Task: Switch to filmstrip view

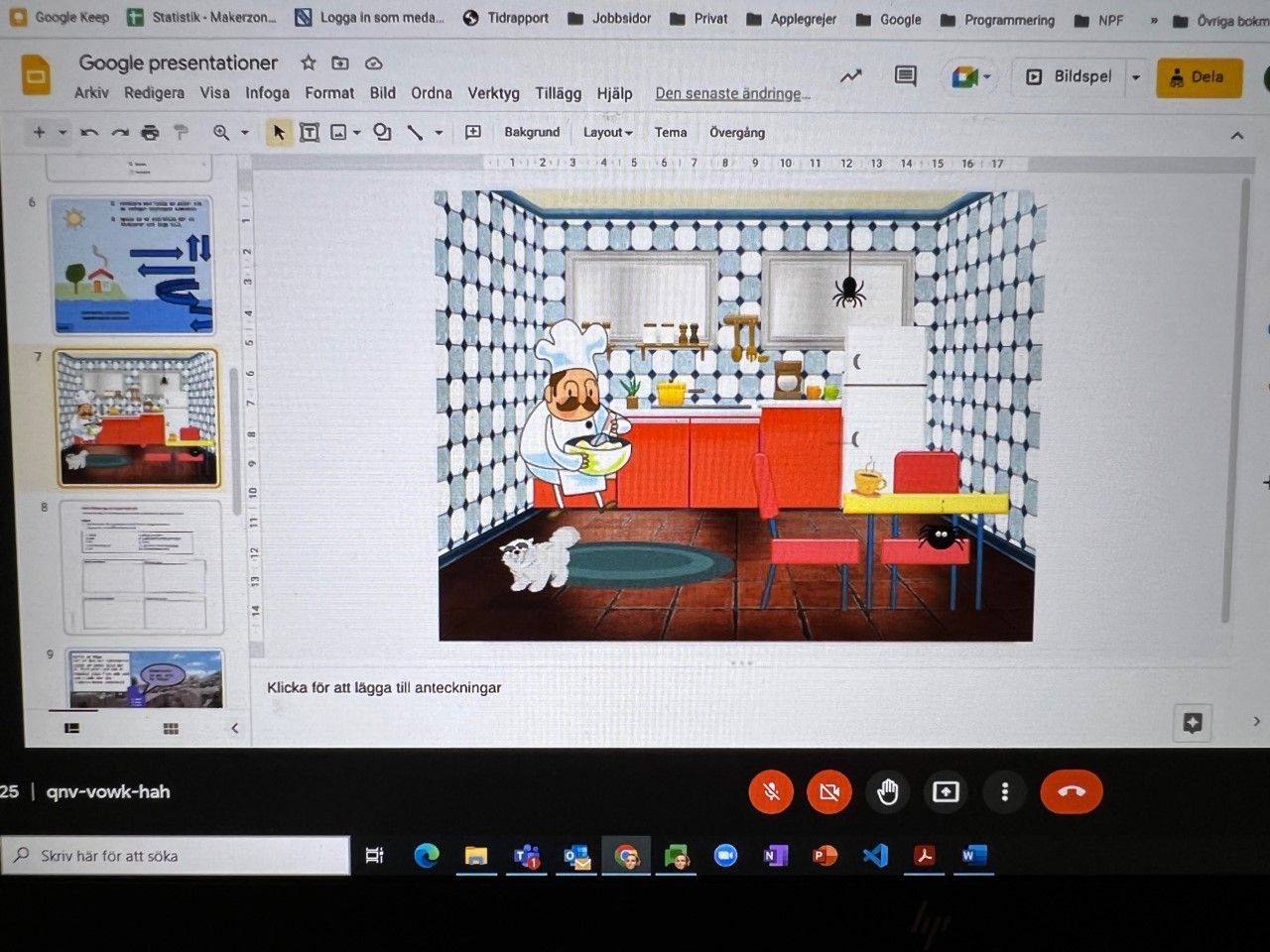Action: tap(71, 728)
